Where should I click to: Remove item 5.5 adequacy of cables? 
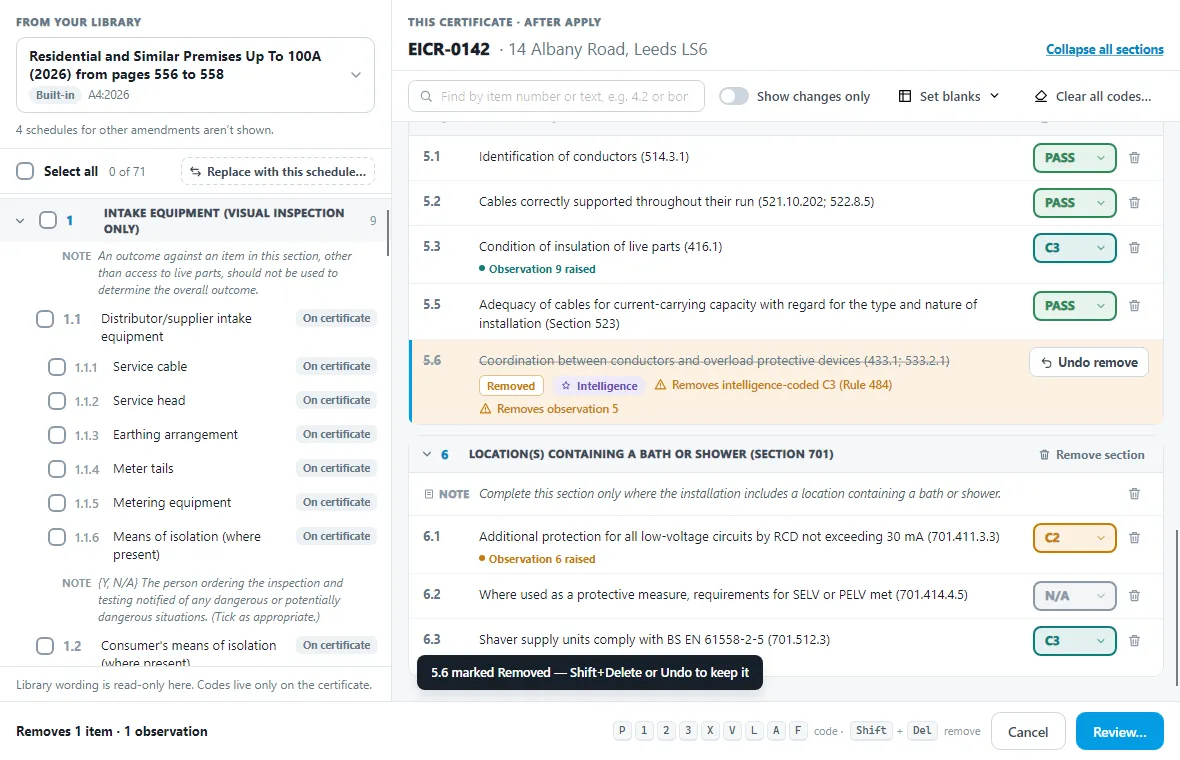coord(1134,306)
